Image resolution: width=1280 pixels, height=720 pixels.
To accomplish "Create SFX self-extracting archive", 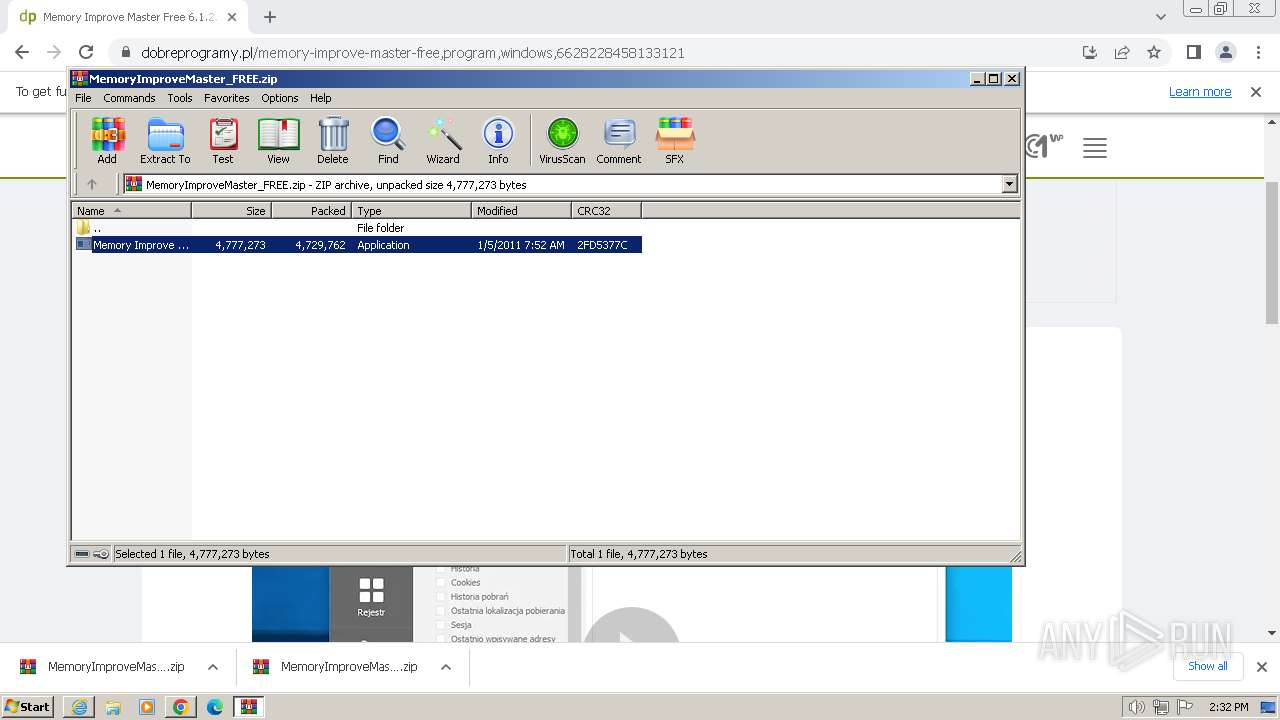I will point(675,140).
